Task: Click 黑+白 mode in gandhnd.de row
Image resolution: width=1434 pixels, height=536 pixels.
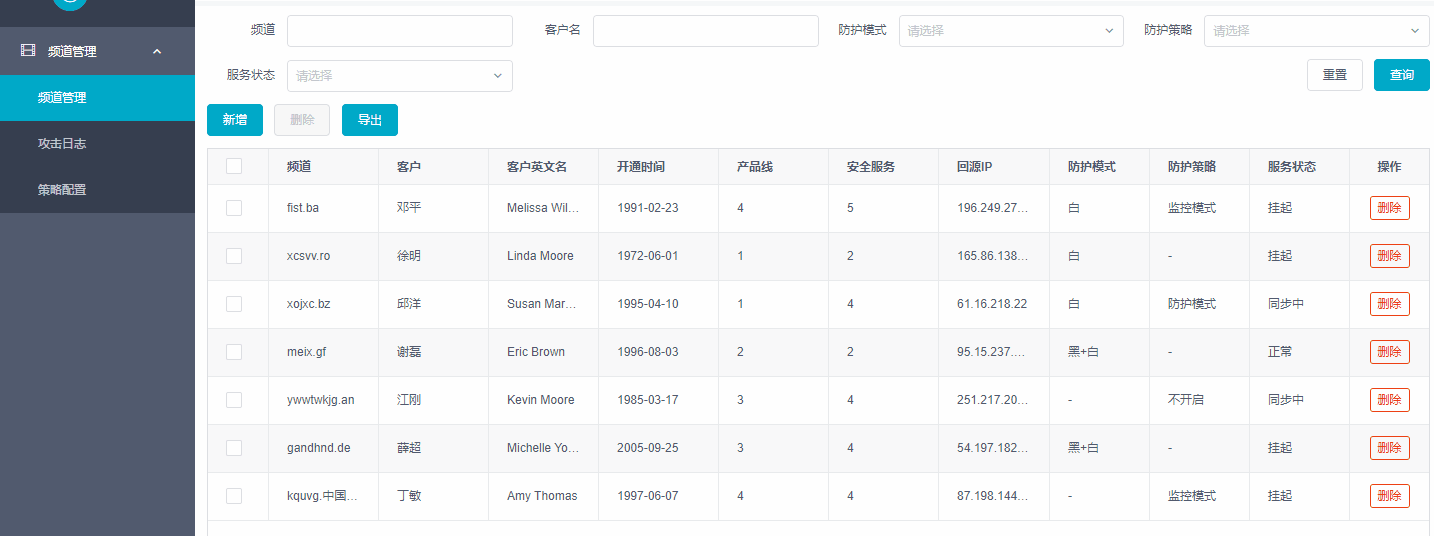Action: pyautogui.click(x=1084, y=448)
